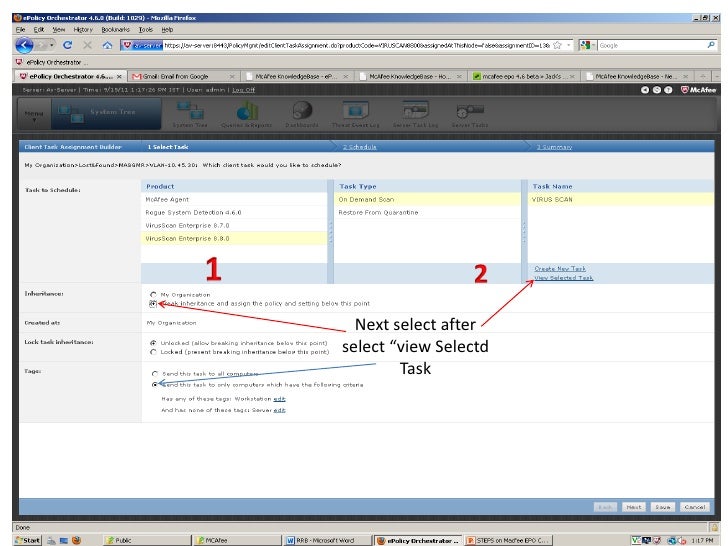Click the McAfee logo in header
The image size is (728, 546).
pyautogui.click(x=699, y=90)
